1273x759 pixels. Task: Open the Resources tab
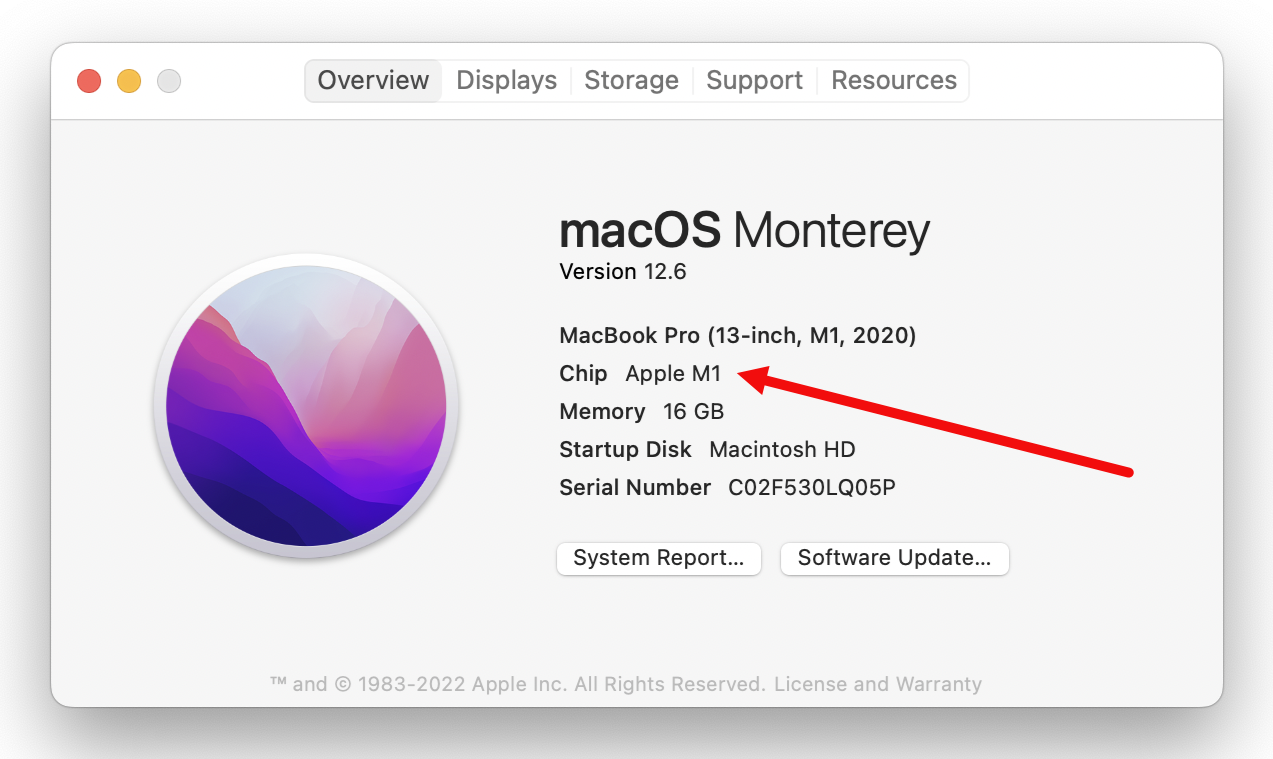coord(893,80)
